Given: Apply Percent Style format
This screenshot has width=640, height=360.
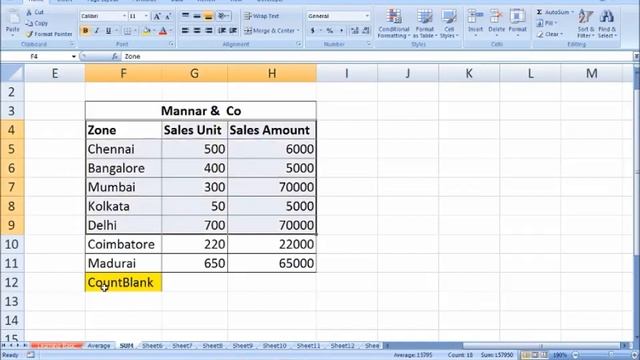Looking at the screenshot, I should click(x=329, y=31).
